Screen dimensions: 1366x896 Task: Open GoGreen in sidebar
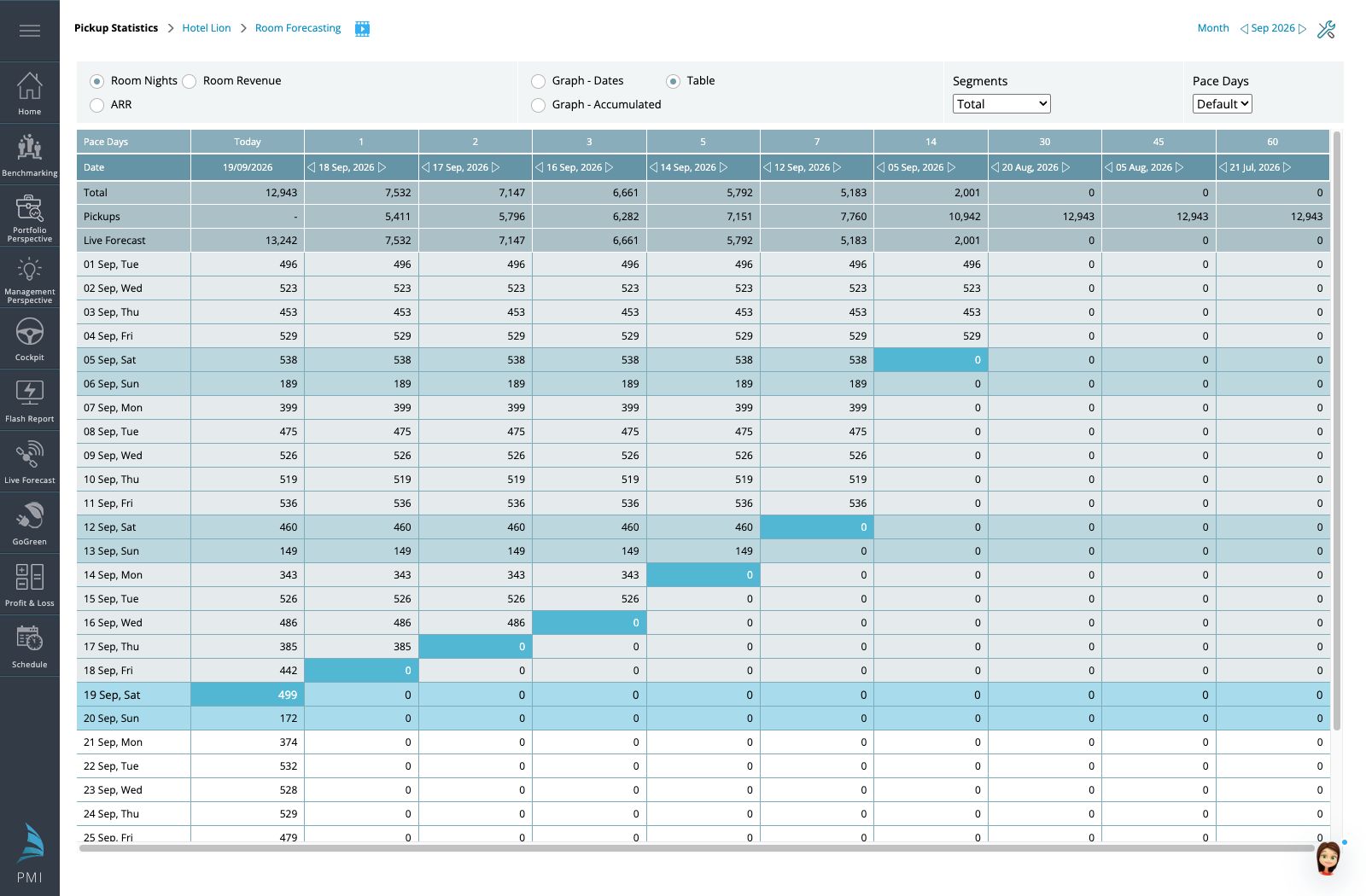click(x=30, y=524)
